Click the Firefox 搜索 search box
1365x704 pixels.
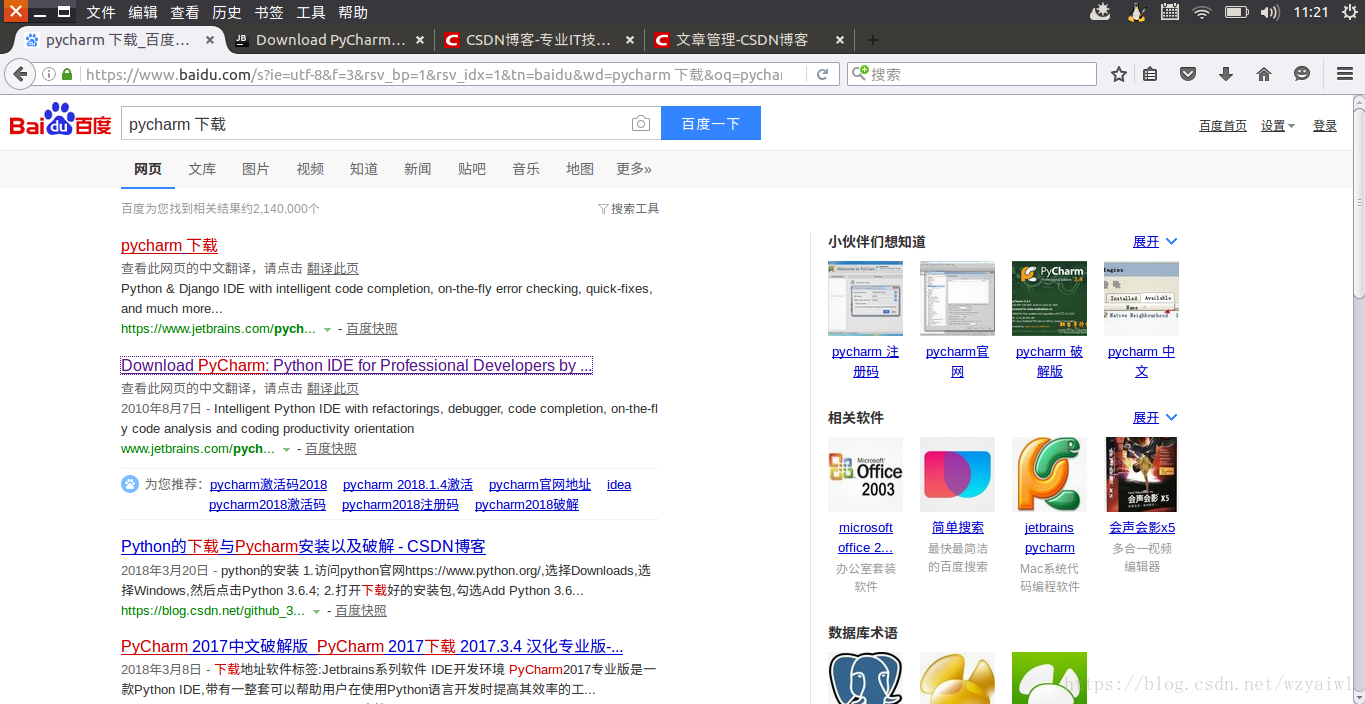tap(971, 74)
